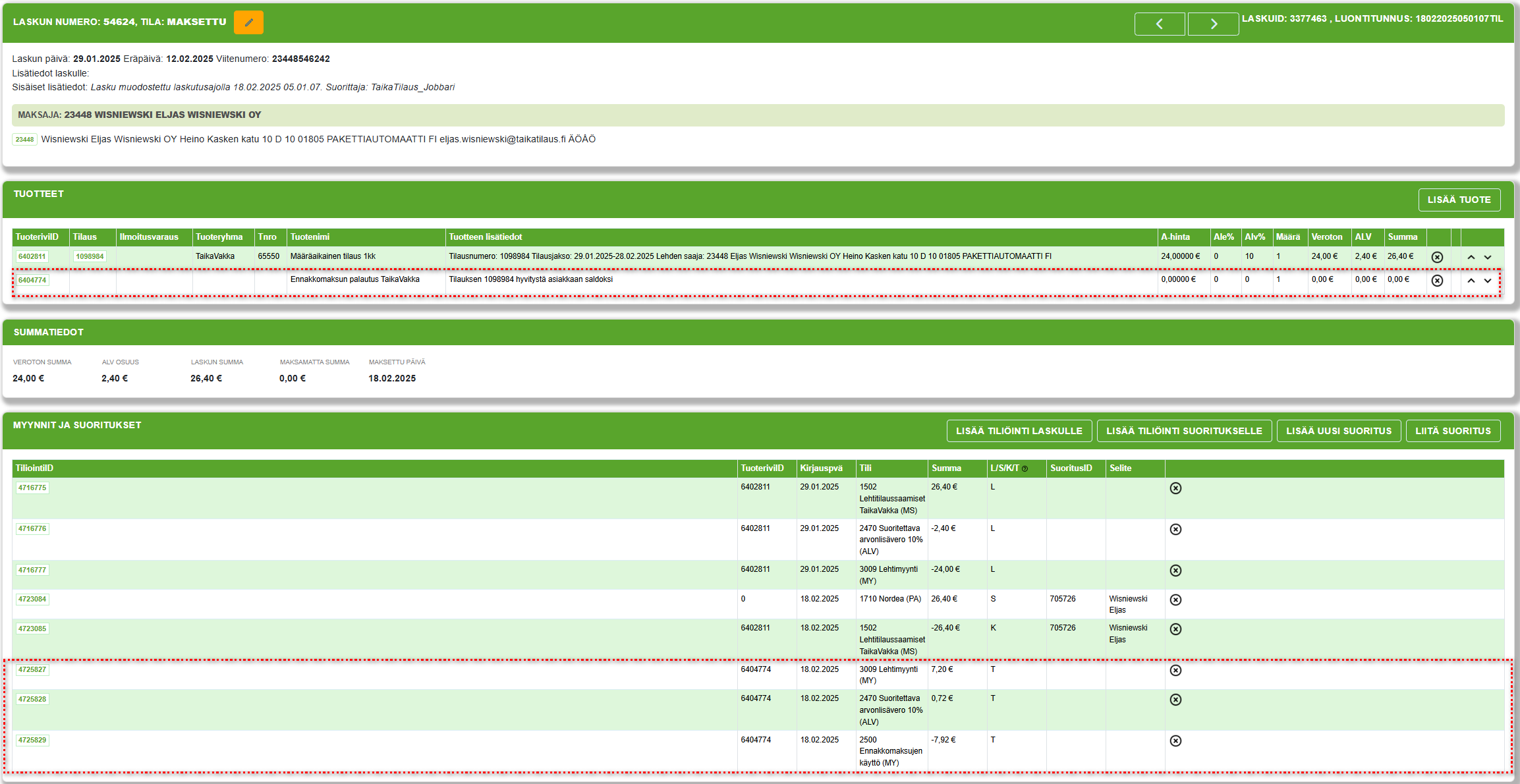
Task: Remove posting 4725828
Action: coord(1175,700)
